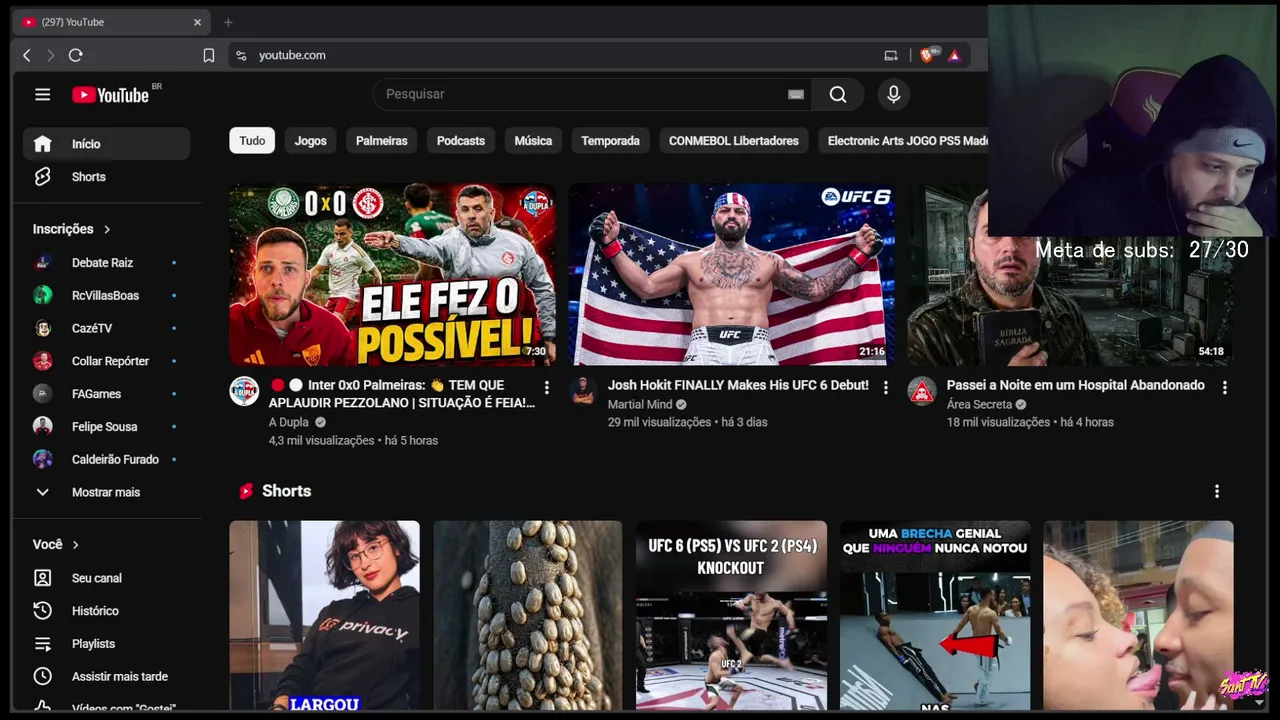Select the Tudo filter chip

coord(252,141)
